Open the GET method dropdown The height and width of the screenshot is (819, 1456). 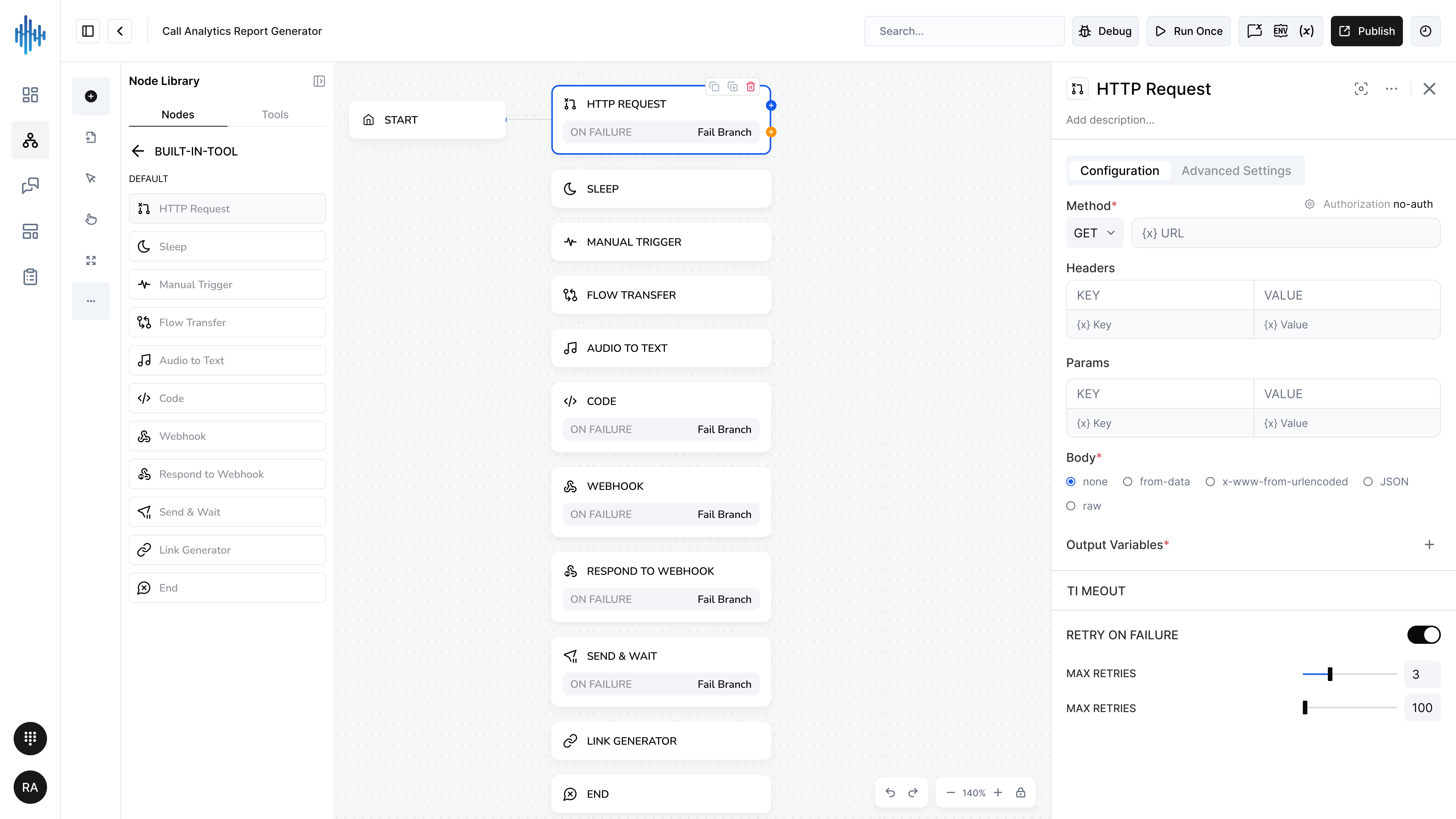(1095, 233)
